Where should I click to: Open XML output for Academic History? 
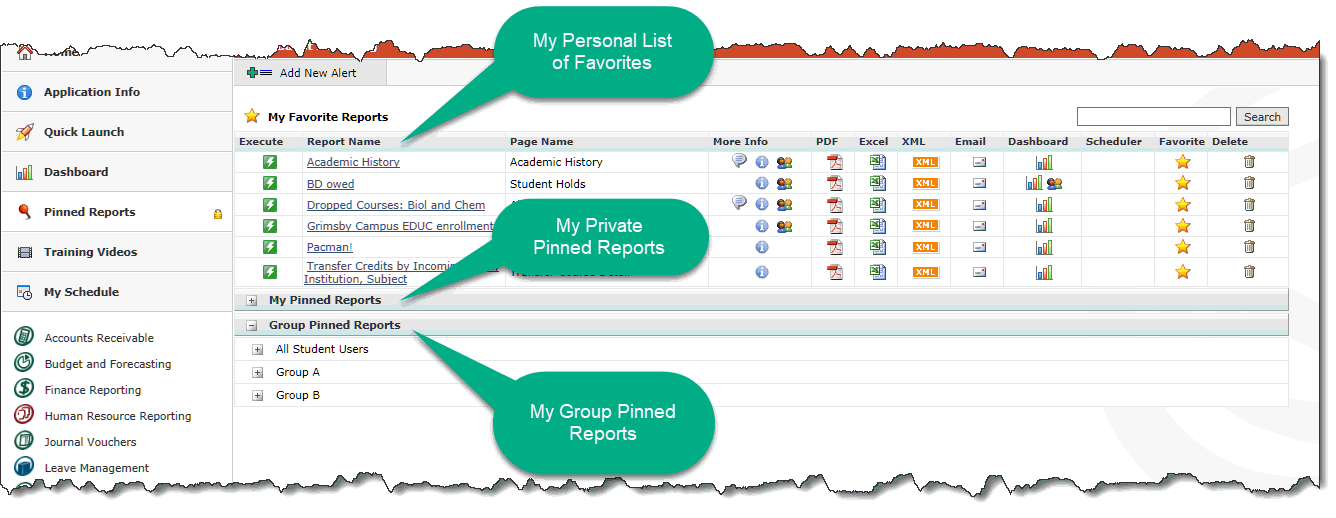point(925,162)
